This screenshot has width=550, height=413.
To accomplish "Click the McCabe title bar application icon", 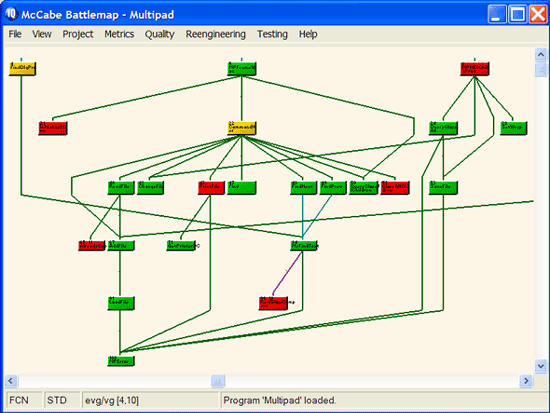I will click(11, 14).
